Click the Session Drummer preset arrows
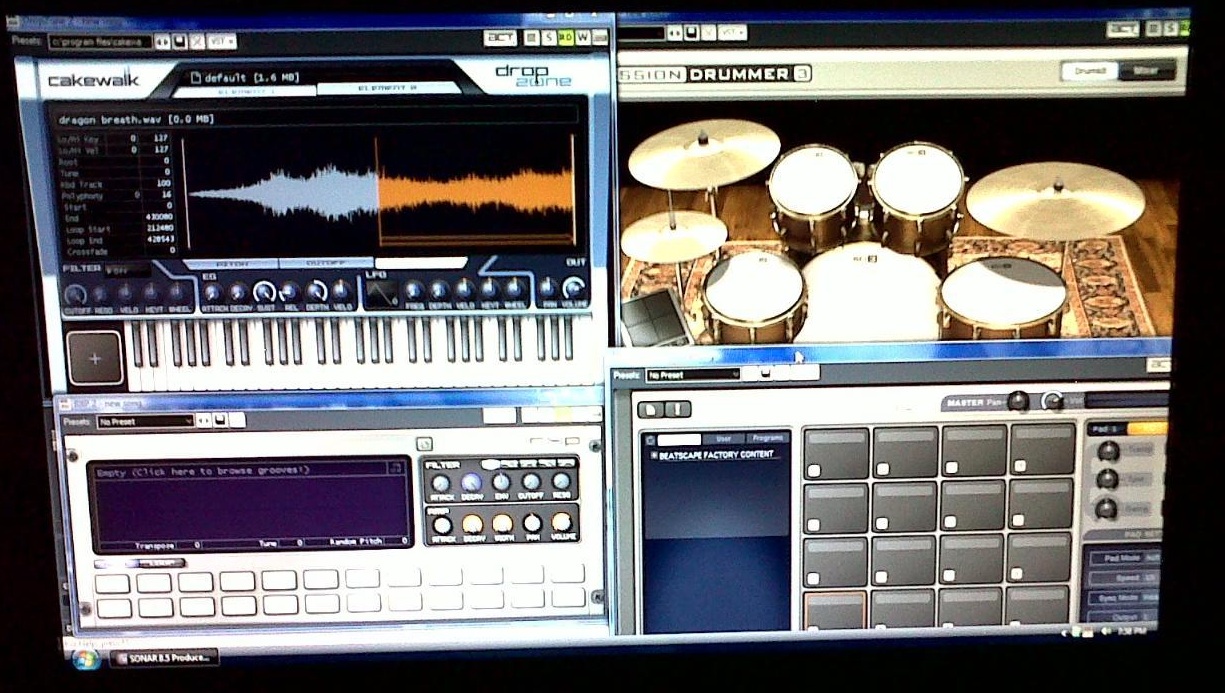The image size is (1225, 693). (675, 33)
